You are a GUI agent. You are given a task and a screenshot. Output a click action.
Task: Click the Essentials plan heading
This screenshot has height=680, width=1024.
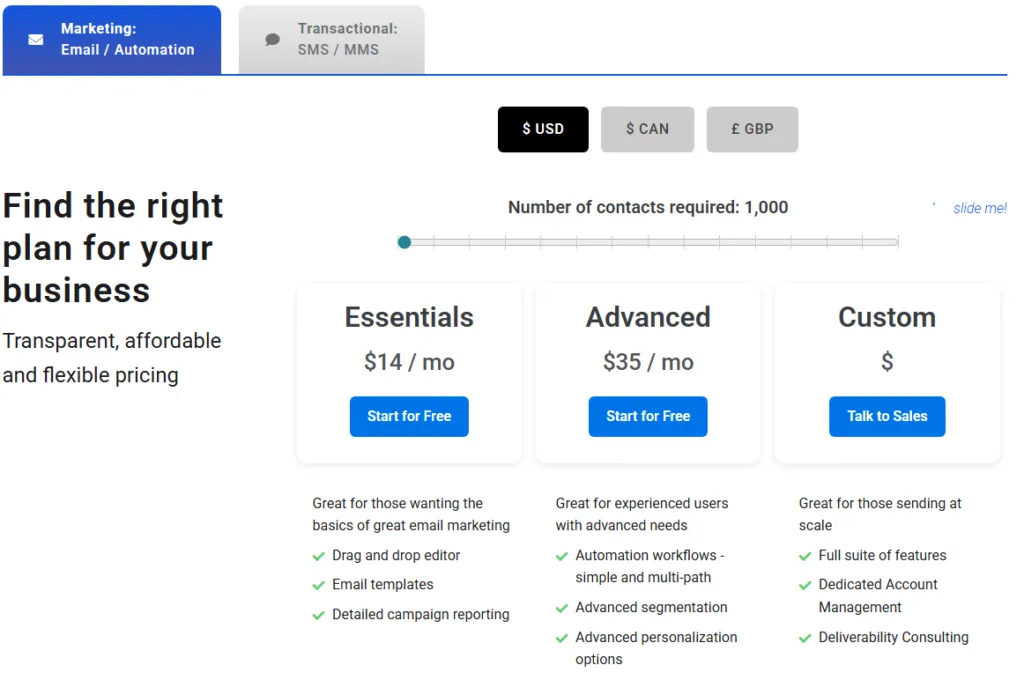tap(409, 317)
